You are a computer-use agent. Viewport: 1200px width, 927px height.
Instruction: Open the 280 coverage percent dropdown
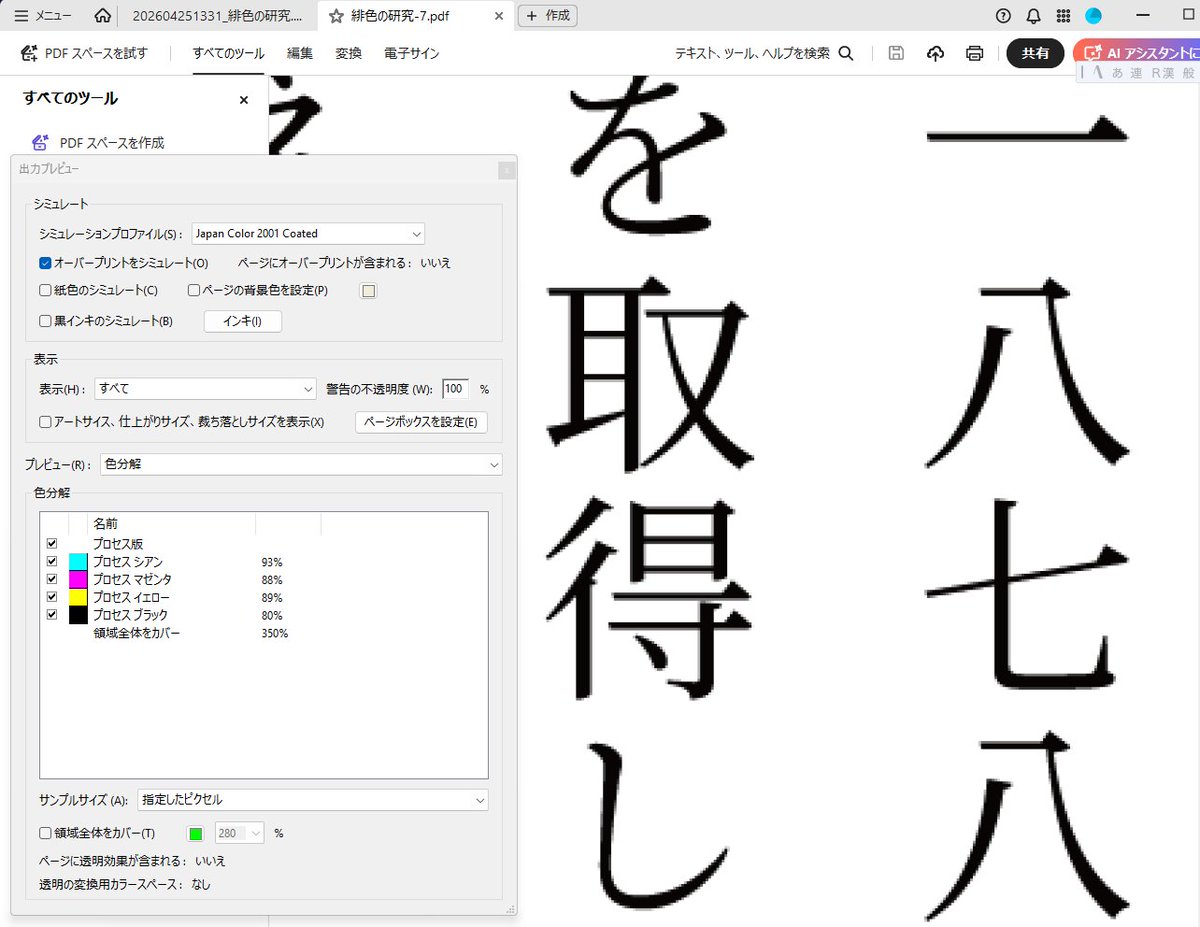click(240, 832)
